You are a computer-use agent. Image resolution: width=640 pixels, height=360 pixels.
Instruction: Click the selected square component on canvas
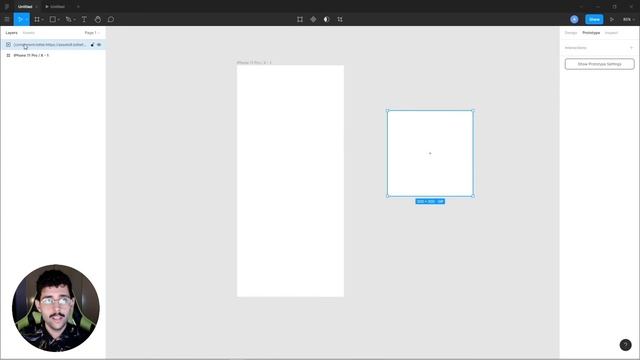(x=430, y=153)
